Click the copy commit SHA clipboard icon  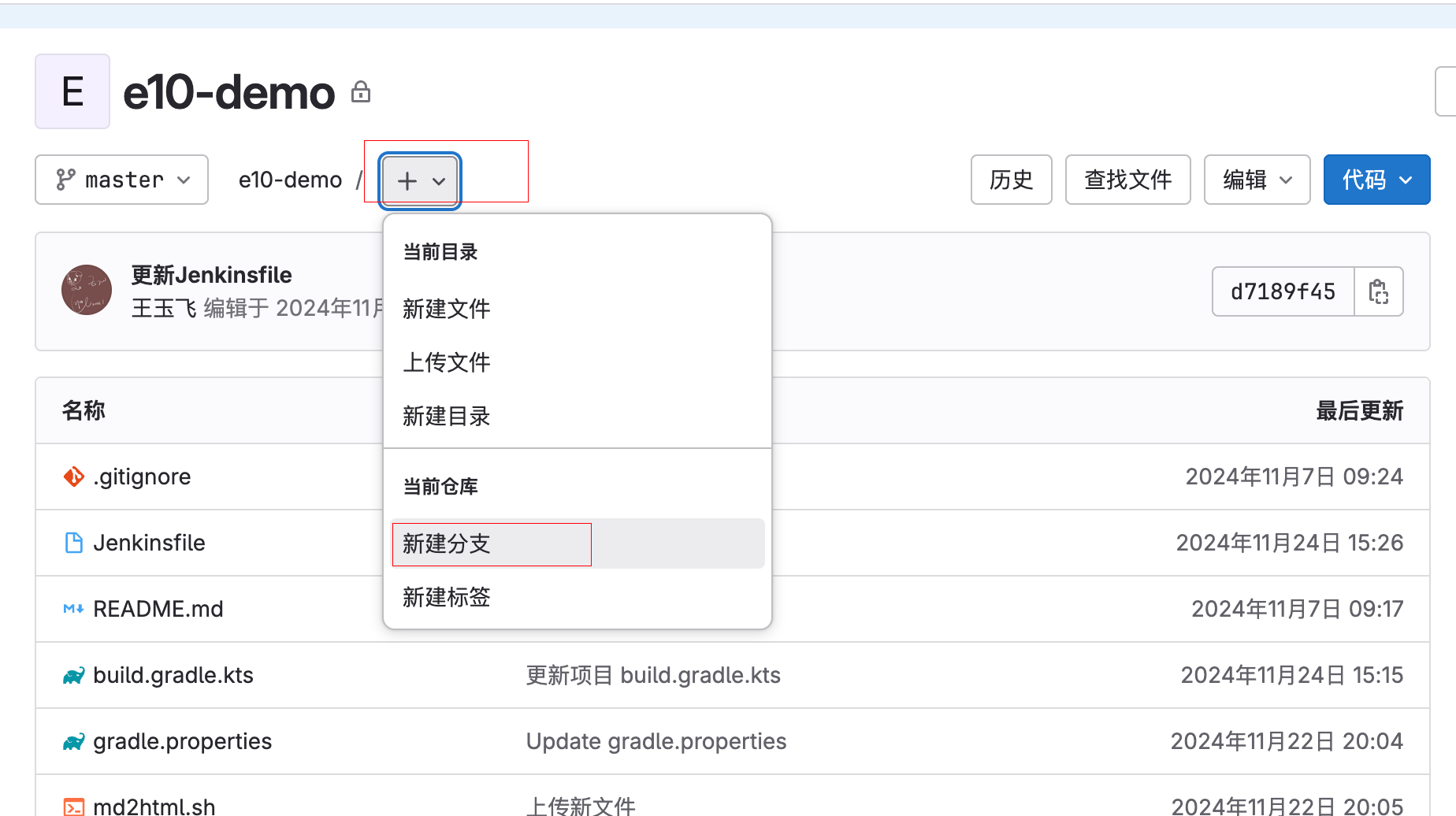click(1378, 291)
